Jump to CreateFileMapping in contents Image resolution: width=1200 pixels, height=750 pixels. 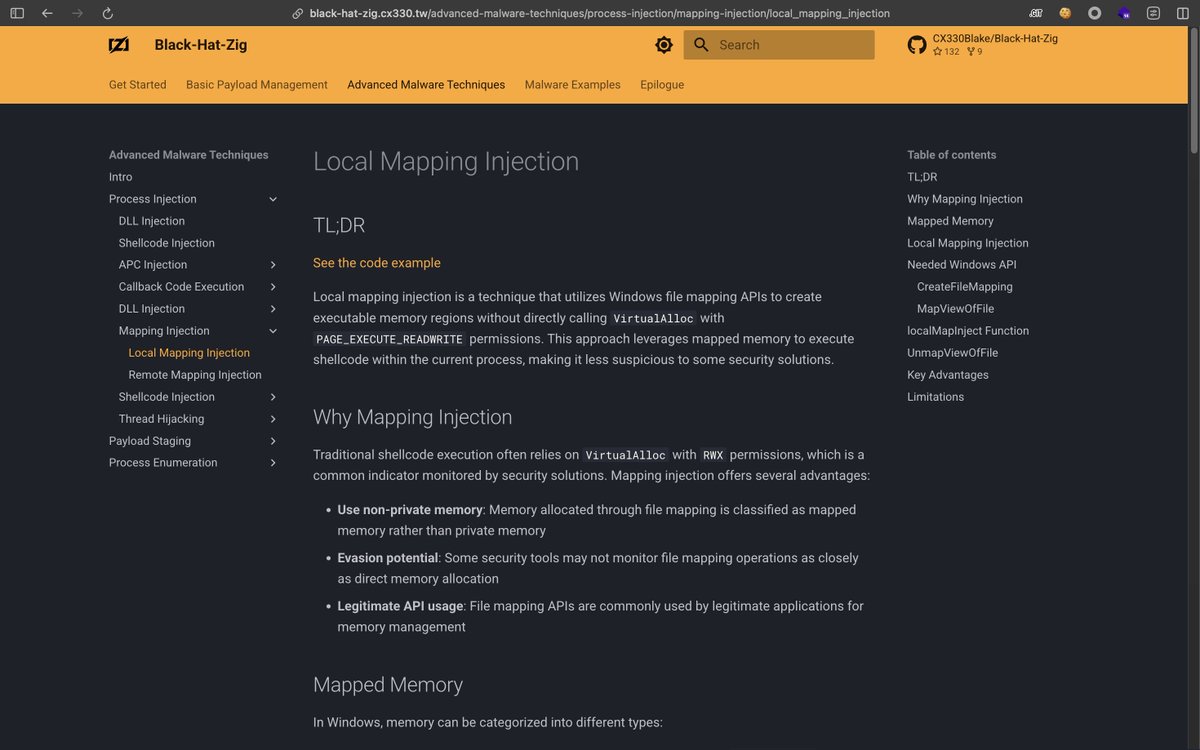(x=965, y=287)
